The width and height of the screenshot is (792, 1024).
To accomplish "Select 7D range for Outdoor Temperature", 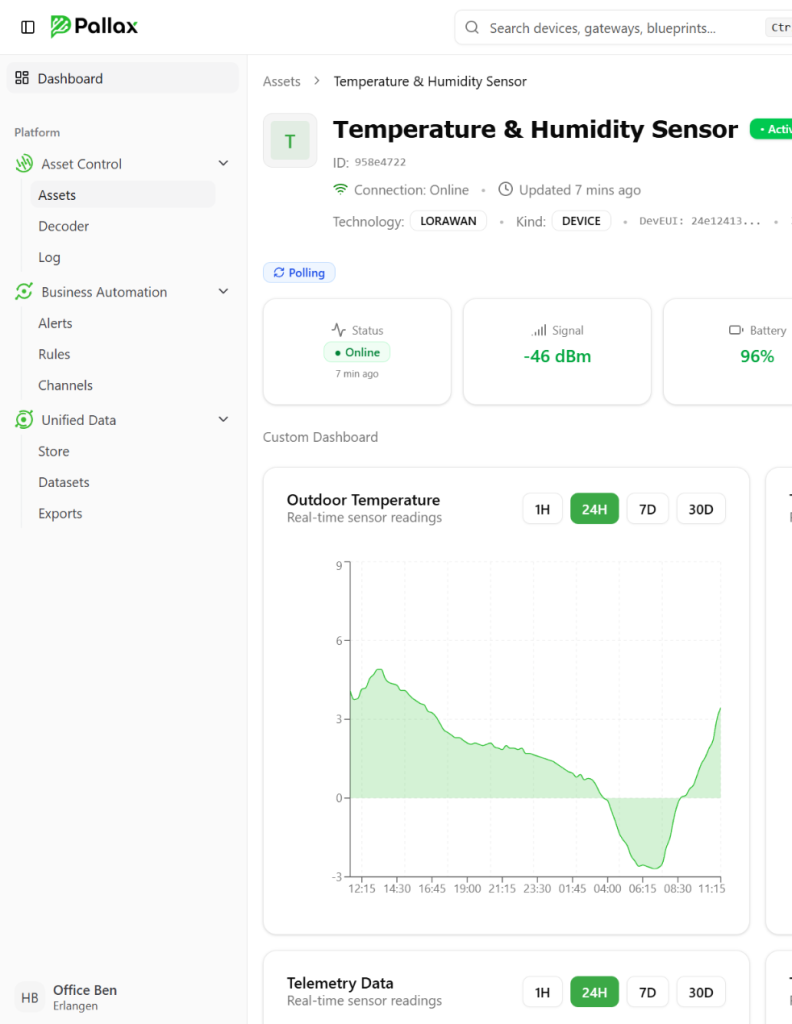I will 647,509.
